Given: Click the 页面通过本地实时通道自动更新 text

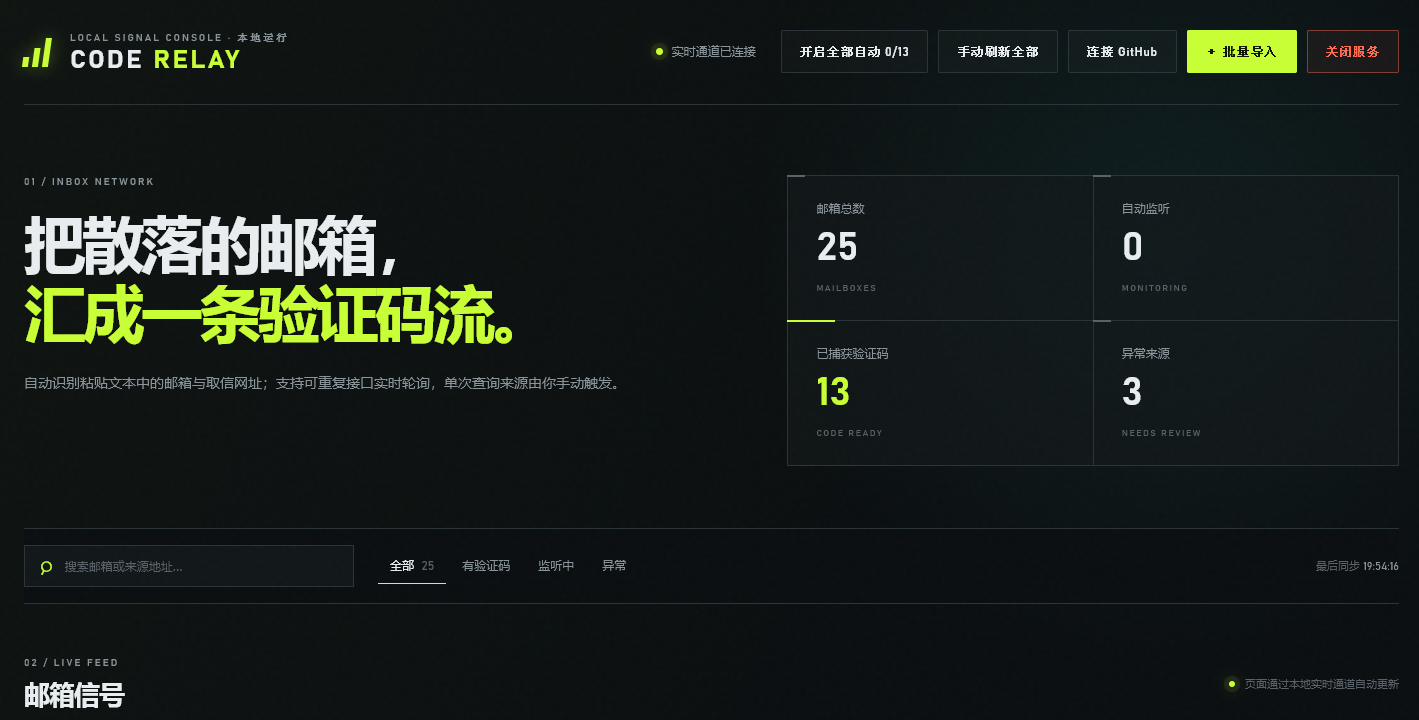Looking at the screenshot, I should point(1322,684).
